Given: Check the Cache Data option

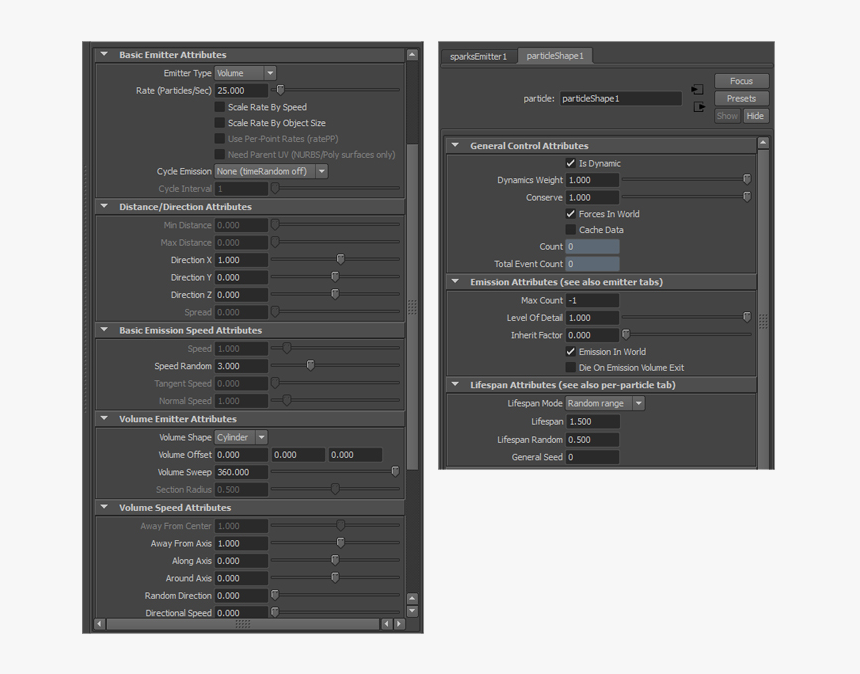Looking at the screenshot, I should (572, 229).
